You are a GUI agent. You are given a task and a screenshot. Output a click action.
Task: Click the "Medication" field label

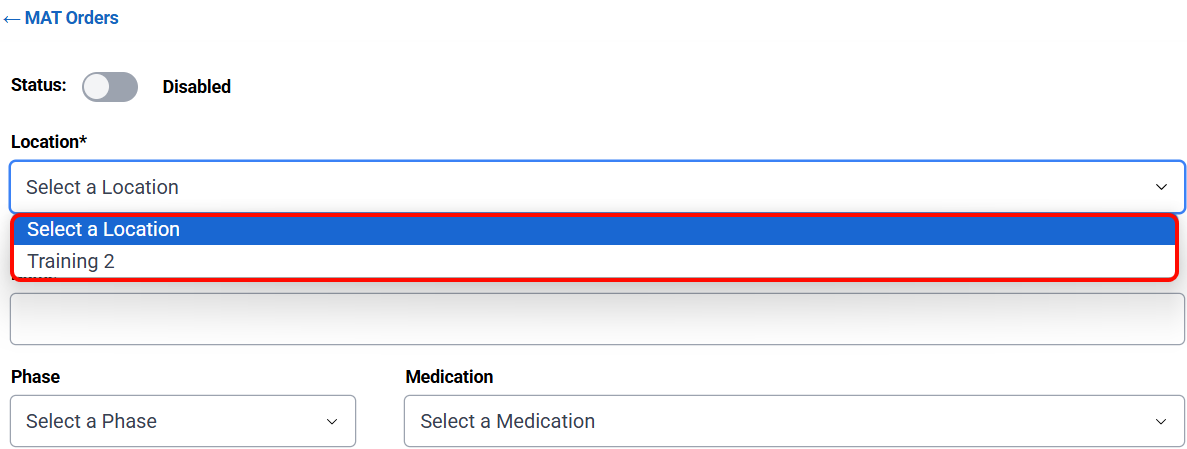click(x=449, y=377)
